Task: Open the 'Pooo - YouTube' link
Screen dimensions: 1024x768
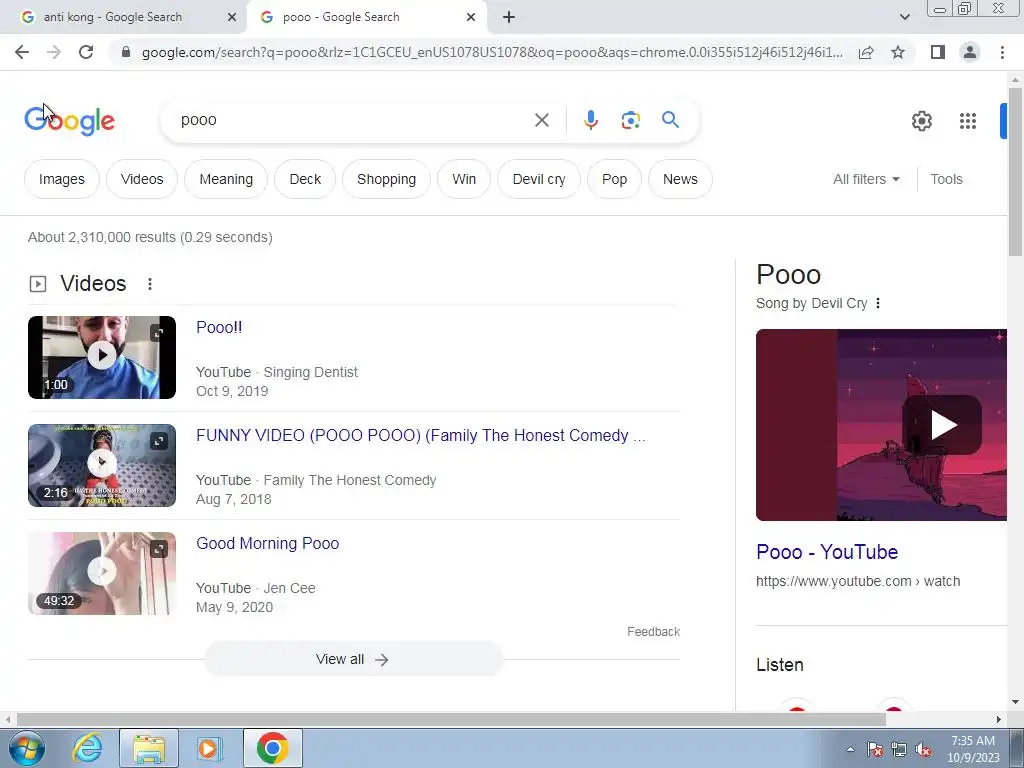Action: [827, 552]
